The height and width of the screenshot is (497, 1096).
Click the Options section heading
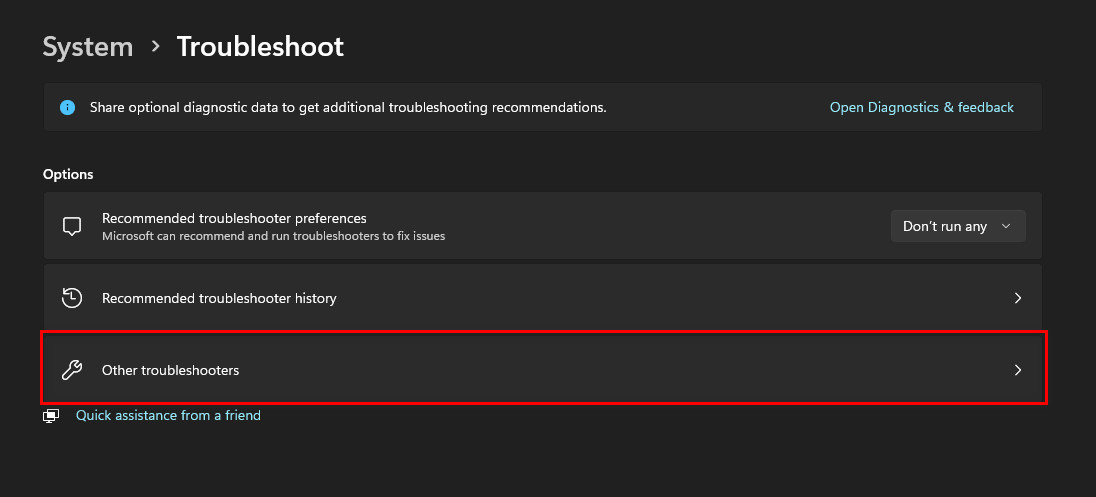[68, 174]
